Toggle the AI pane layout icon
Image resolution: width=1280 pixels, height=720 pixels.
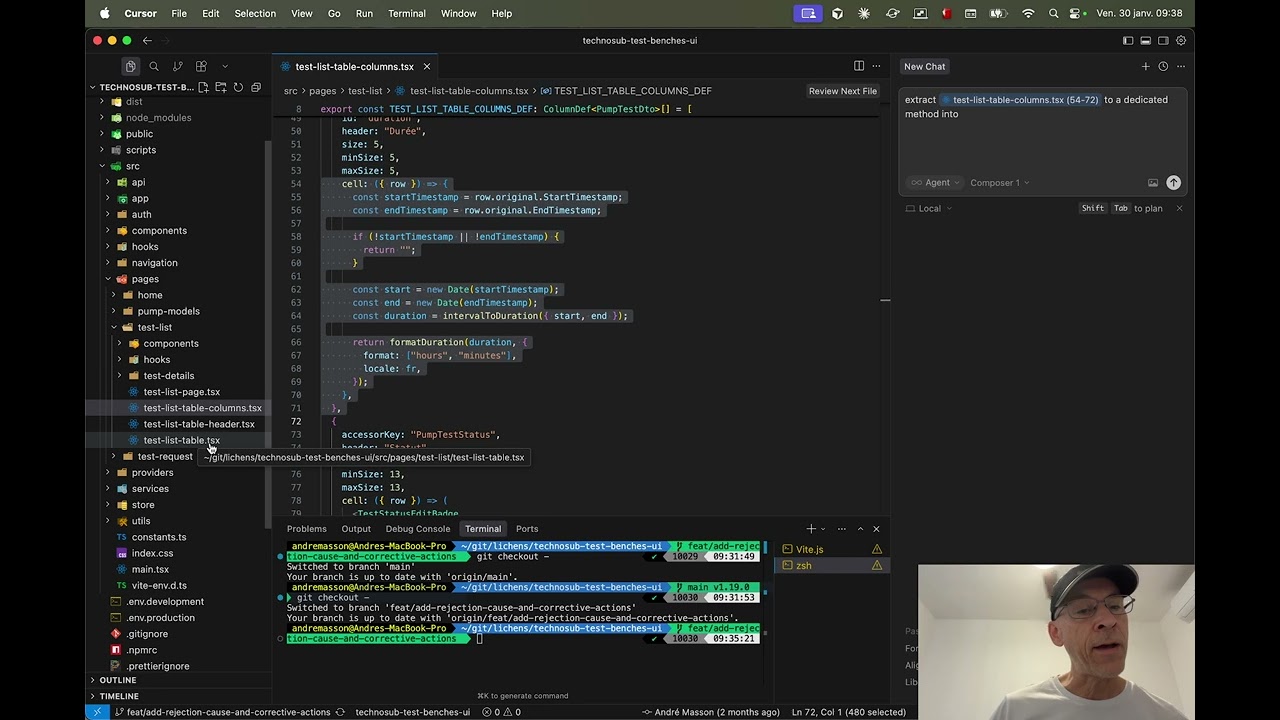(x=1163, y=41)
